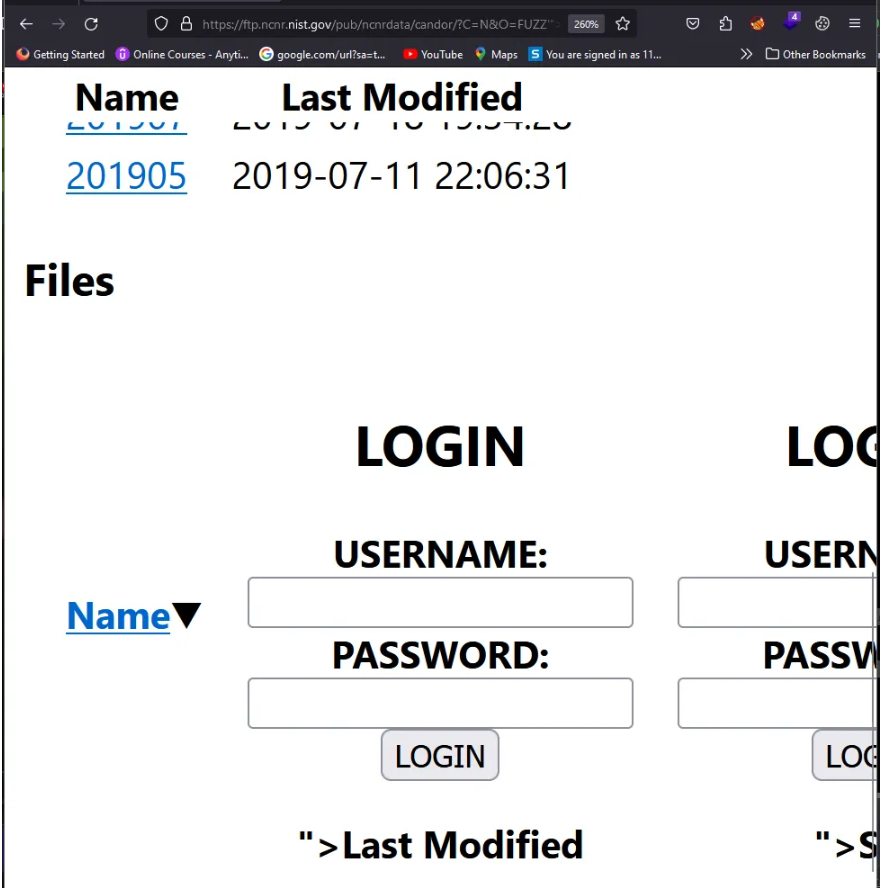Viewport: 882px width, 888px height.
Task: Go forward using the forward arrow
Action: coord(58,23)
